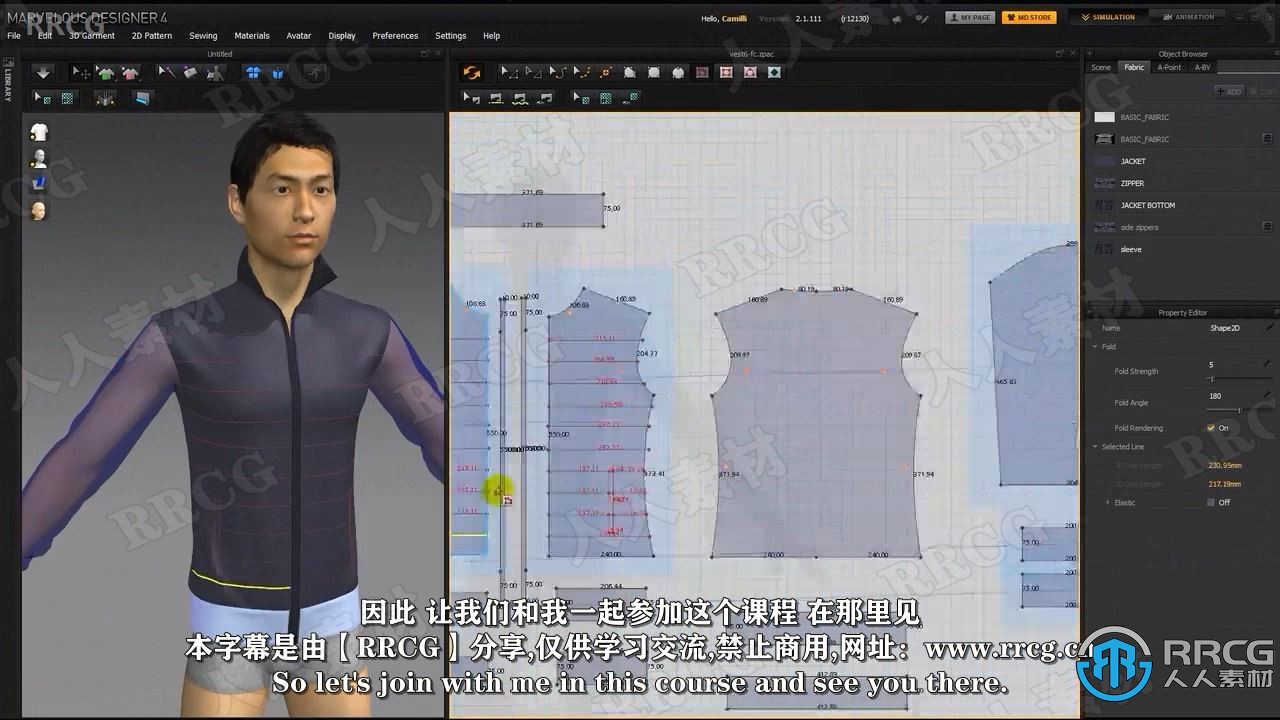Image resolution: width=1280 pixels, height=720 pixels.
Task: Click the MY PAGE button
Action: pyautogui.click(x=969, y=17)
